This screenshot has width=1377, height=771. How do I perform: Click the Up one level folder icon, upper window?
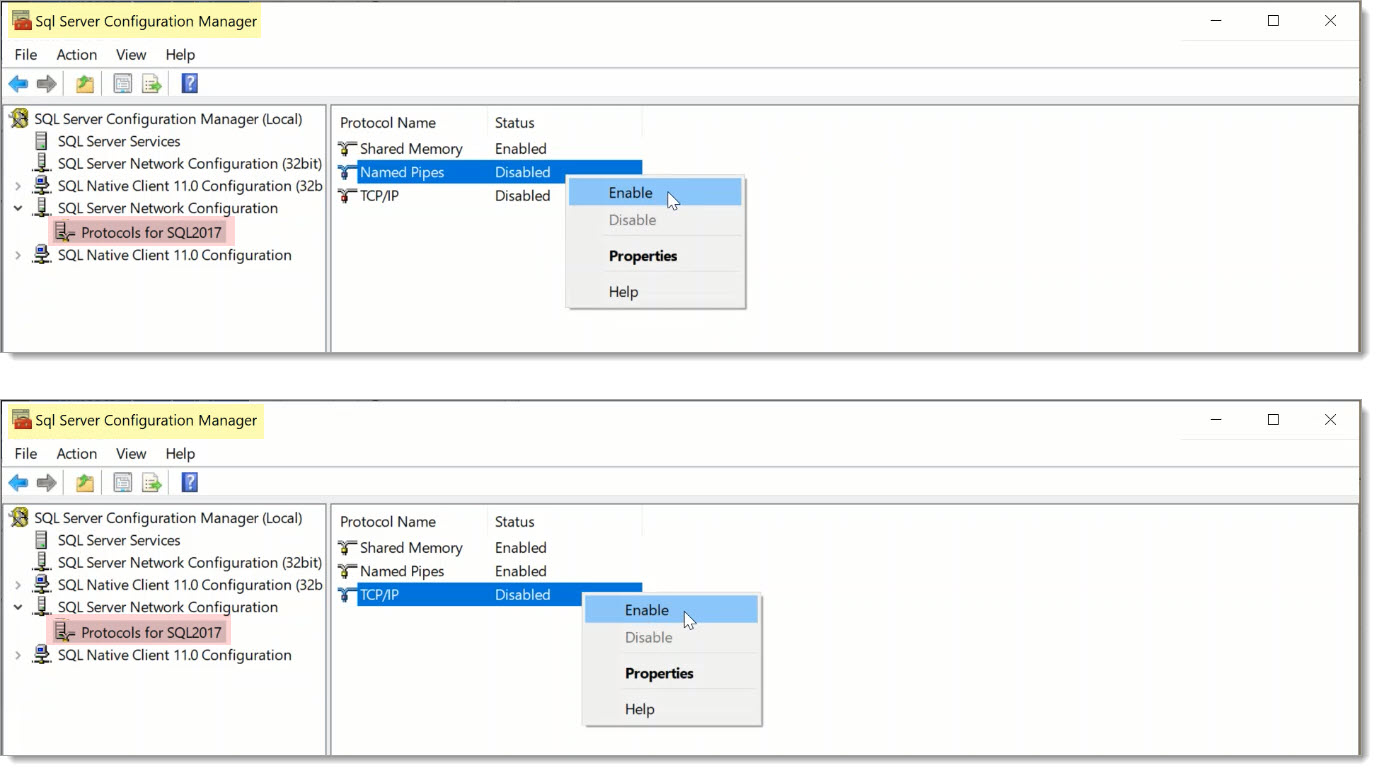click(85, 84)
